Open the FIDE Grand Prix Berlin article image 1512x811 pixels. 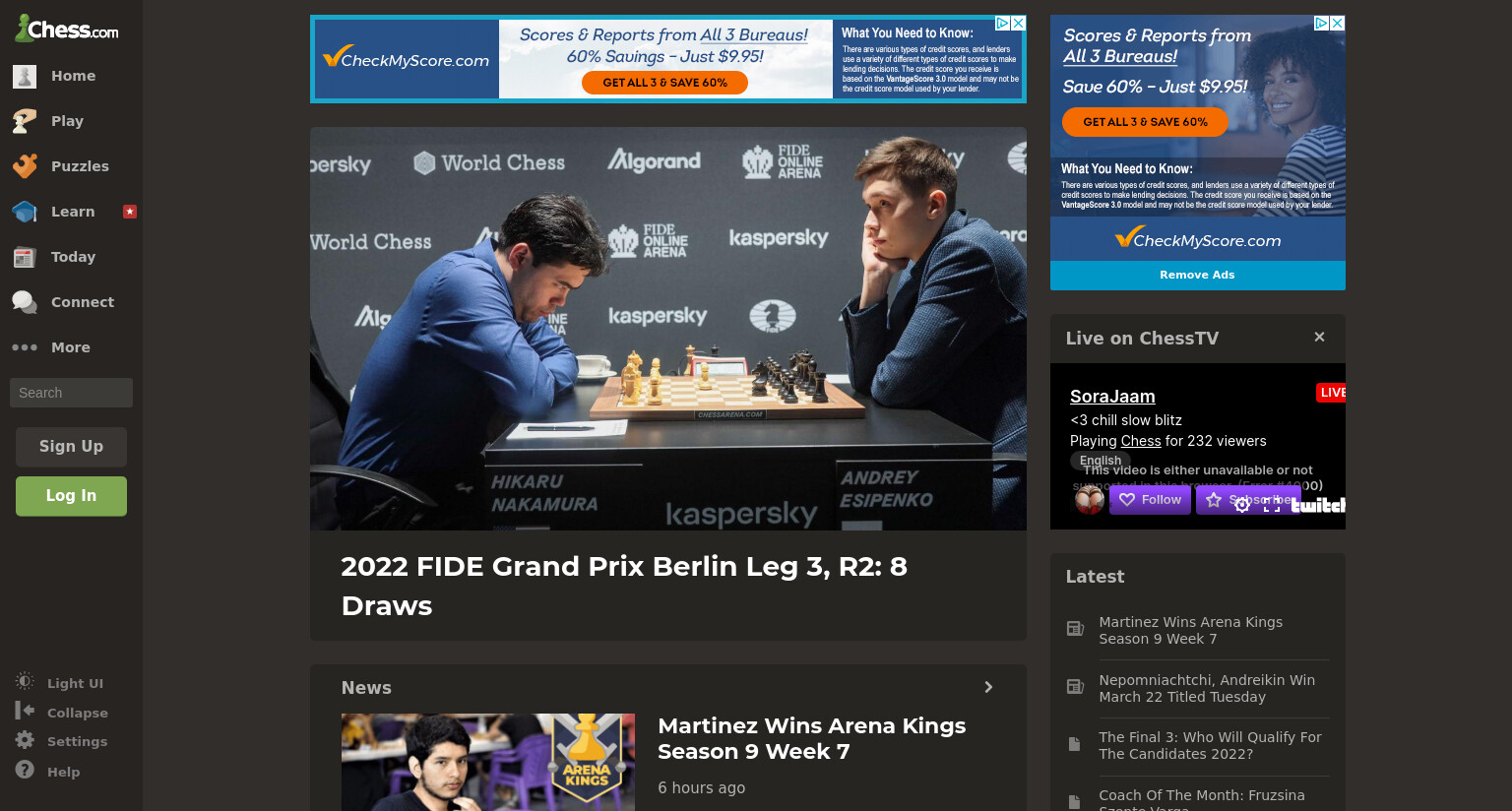pos(668,329)
